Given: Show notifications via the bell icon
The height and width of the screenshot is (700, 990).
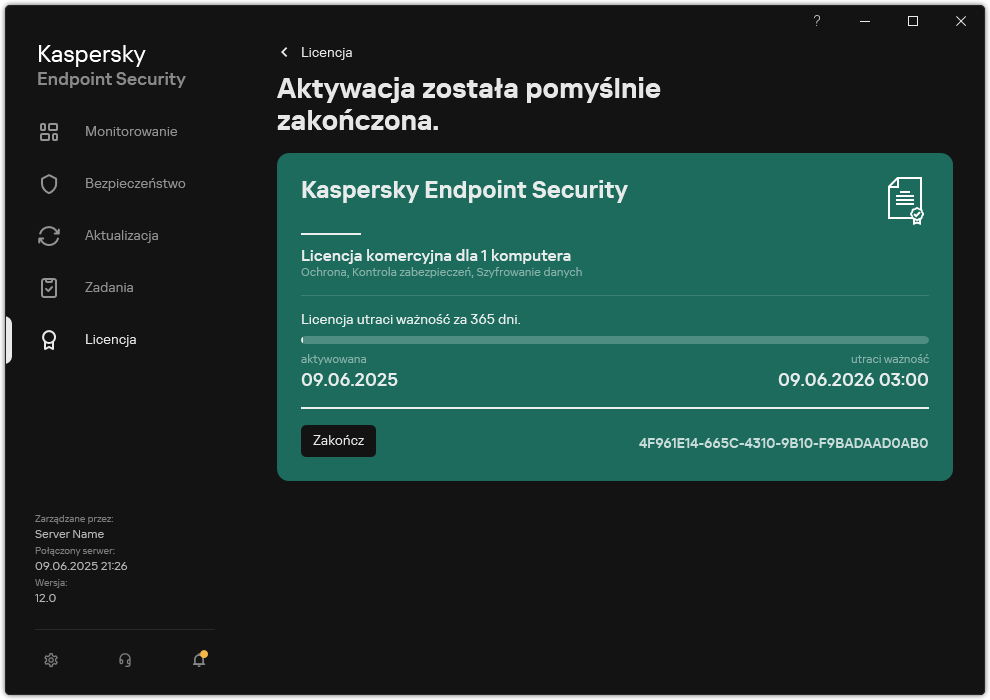Looking at the screenshot, I should [199, 660].
